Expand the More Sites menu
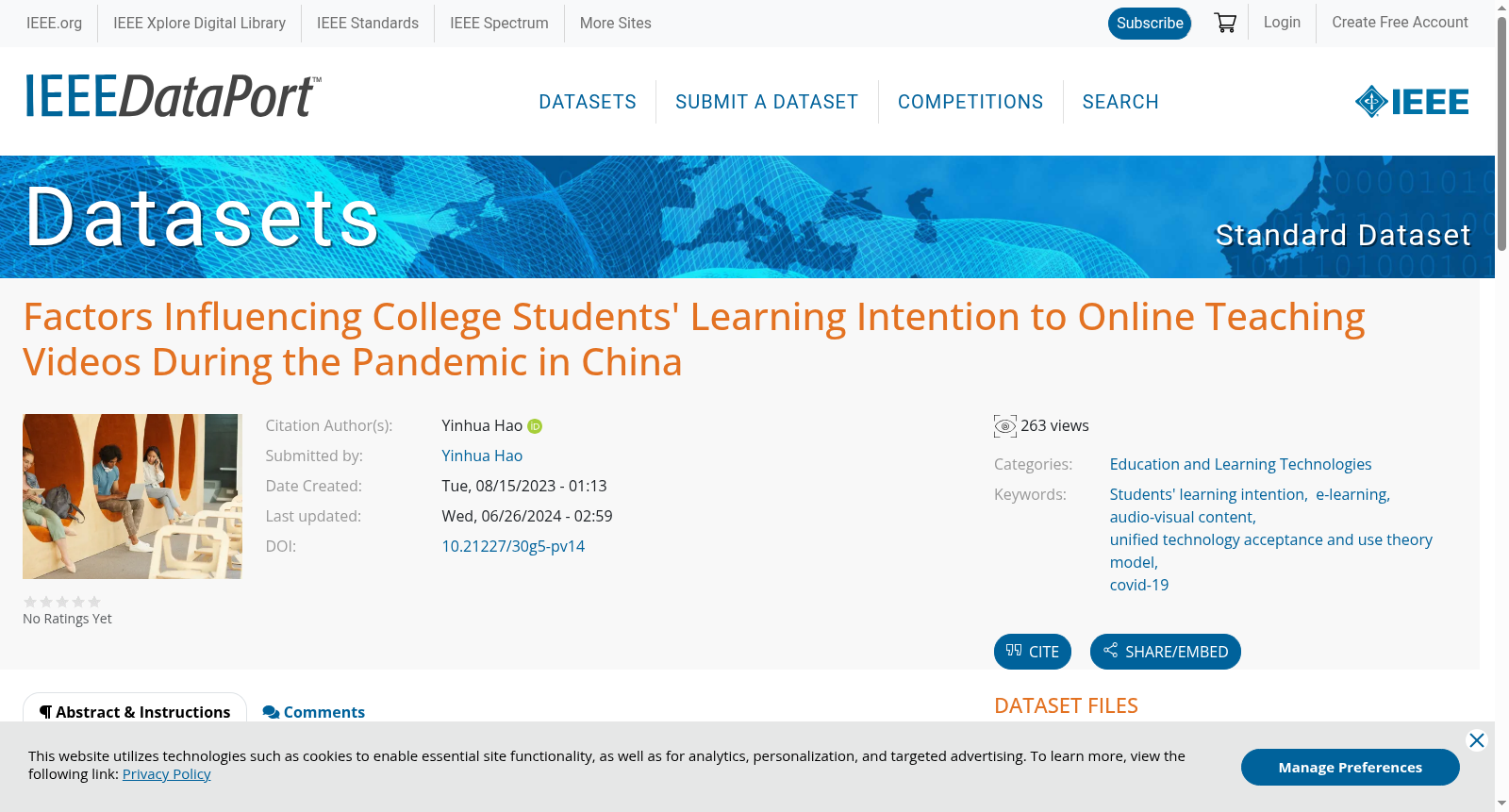The image size is (1509, 812). pos(615,23)
